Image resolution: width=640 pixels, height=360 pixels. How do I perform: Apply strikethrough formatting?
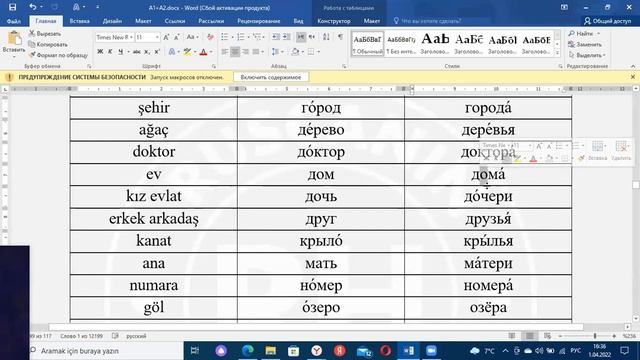pyautogui.click(x=136, y=52)
